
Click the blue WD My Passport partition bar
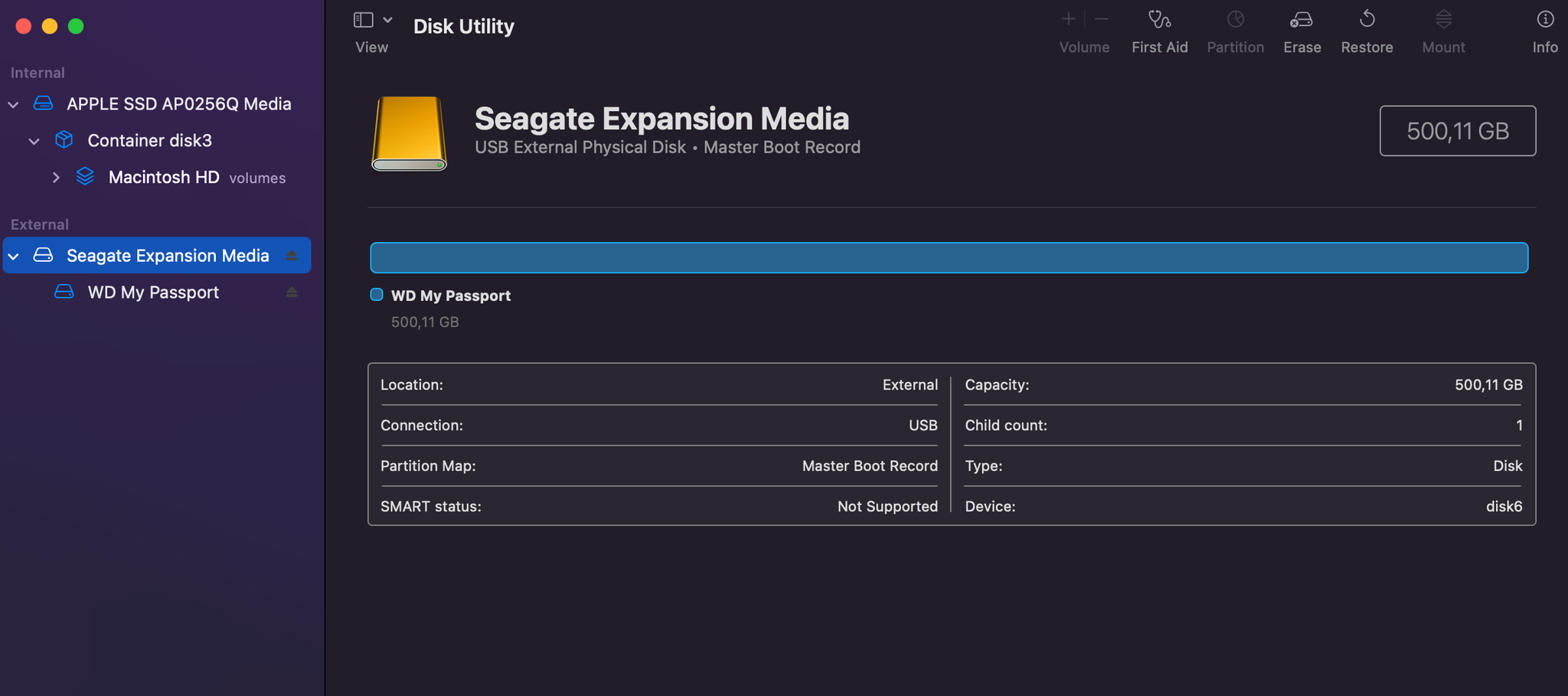tap(949, 258)
